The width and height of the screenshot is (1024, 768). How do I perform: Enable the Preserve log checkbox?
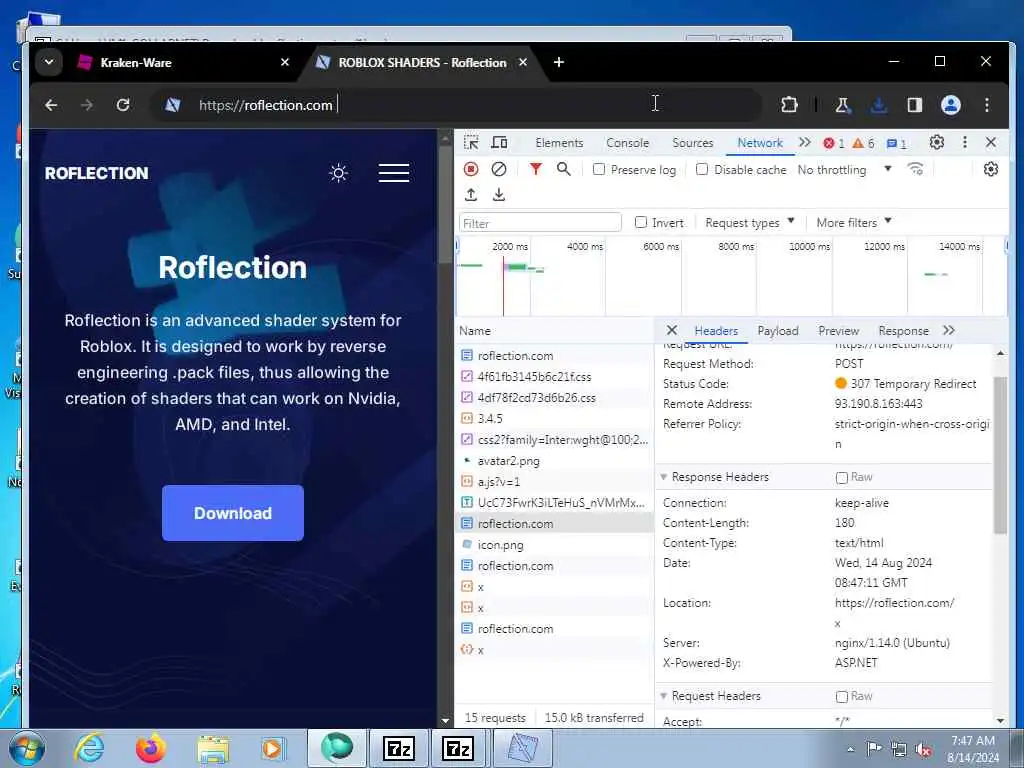click(599, 169)
